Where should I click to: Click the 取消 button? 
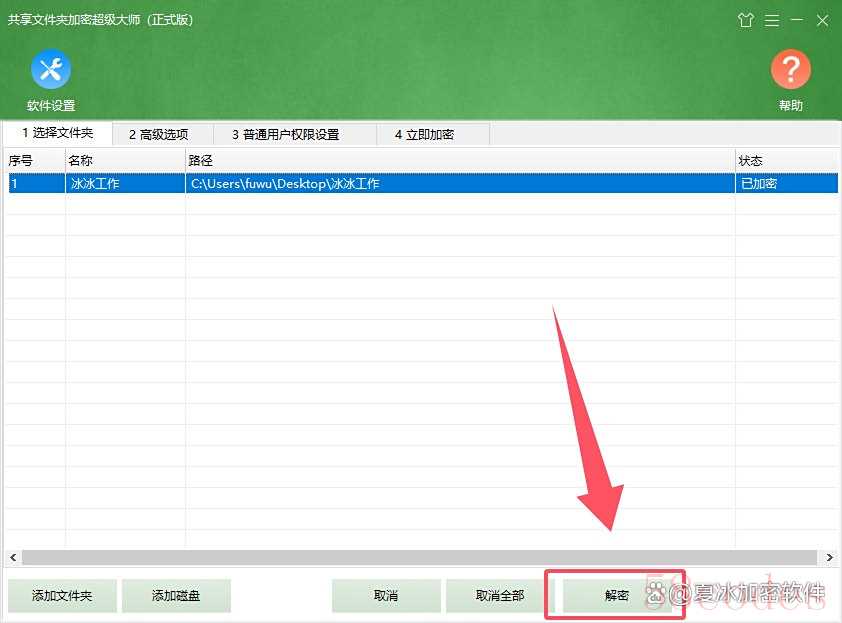(386, 596)
